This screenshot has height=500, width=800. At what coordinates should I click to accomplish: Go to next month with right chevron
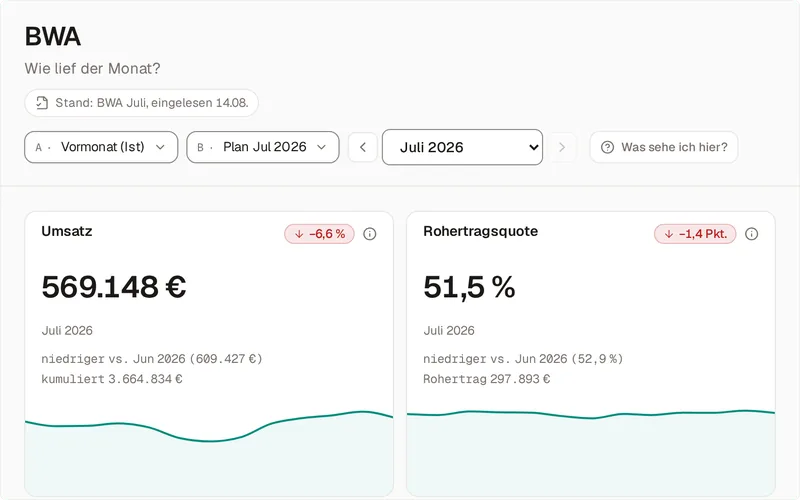pos(562,147)
